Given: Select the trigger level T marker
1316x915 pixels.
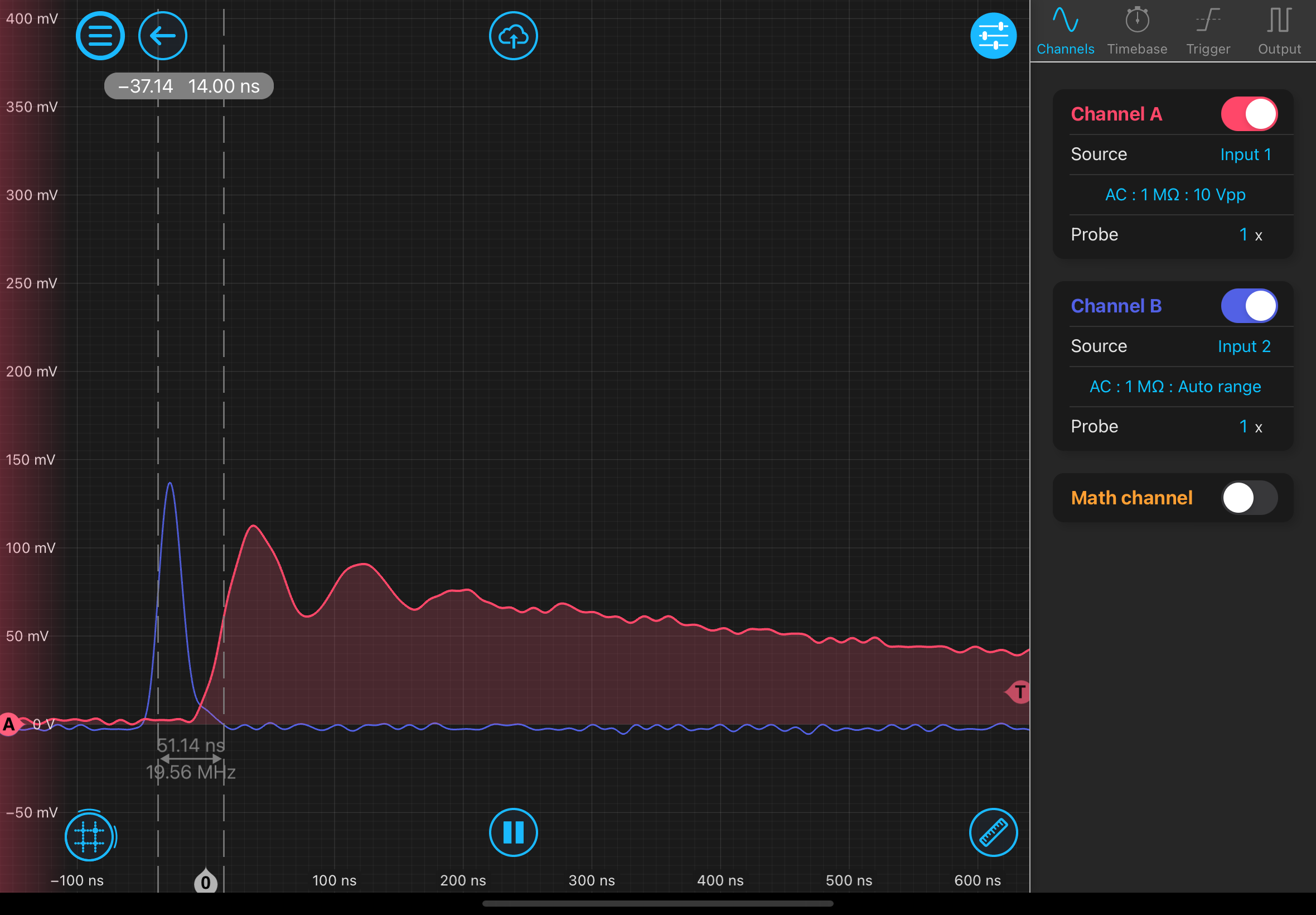Looking at the screenshot, I should click(1018, 692).
